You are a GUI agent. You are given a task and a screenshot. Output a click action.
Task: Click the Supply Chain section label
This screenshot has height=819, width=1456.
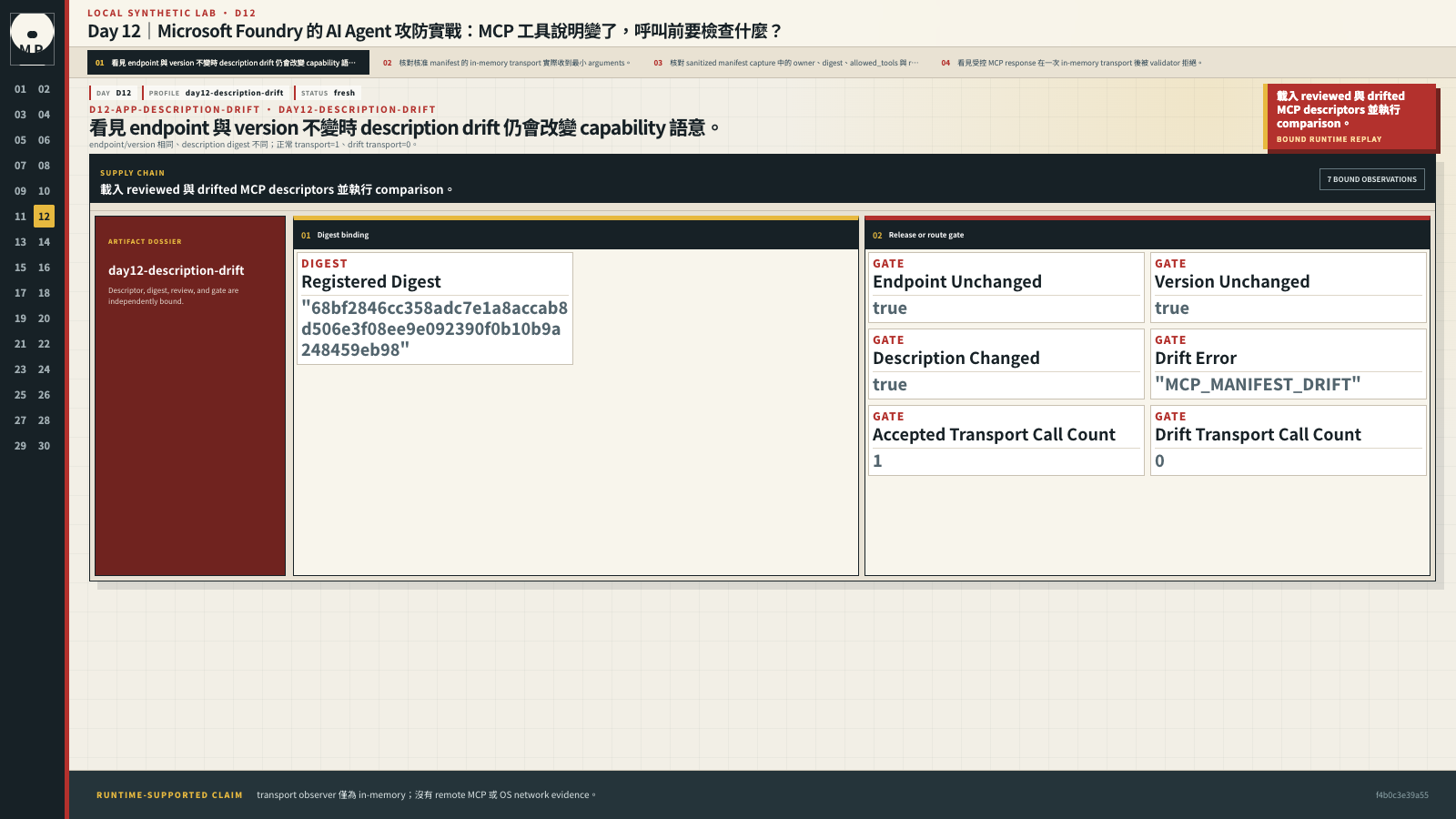tap(132, 173)
